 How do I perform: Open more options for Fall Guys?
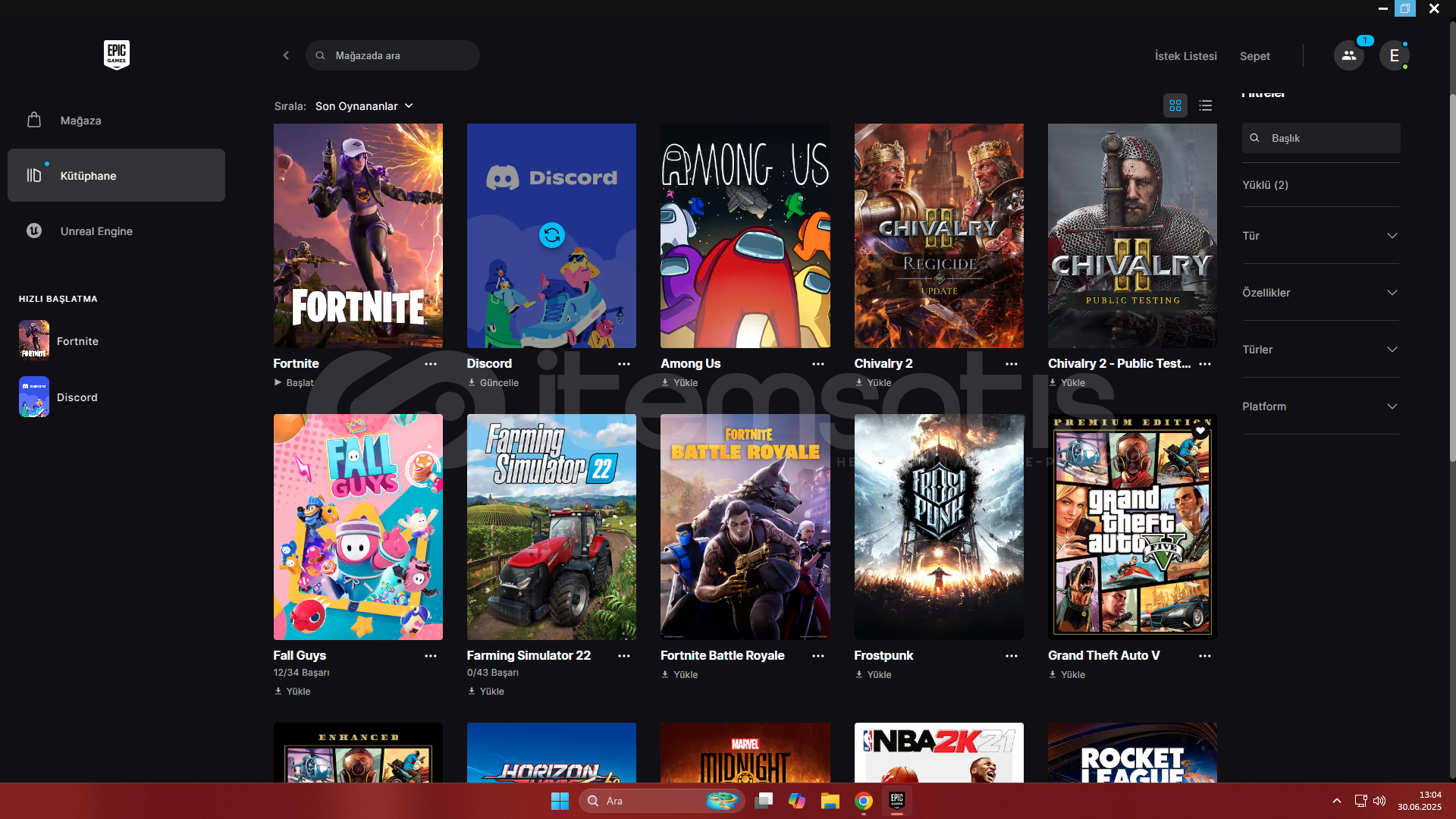point(431,656)
